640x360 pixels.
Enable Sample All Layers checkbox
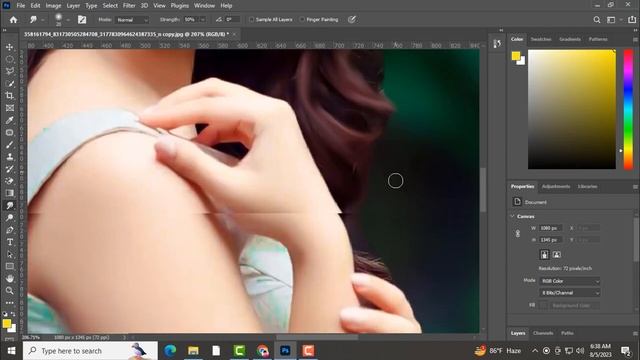tap(251, 20)
